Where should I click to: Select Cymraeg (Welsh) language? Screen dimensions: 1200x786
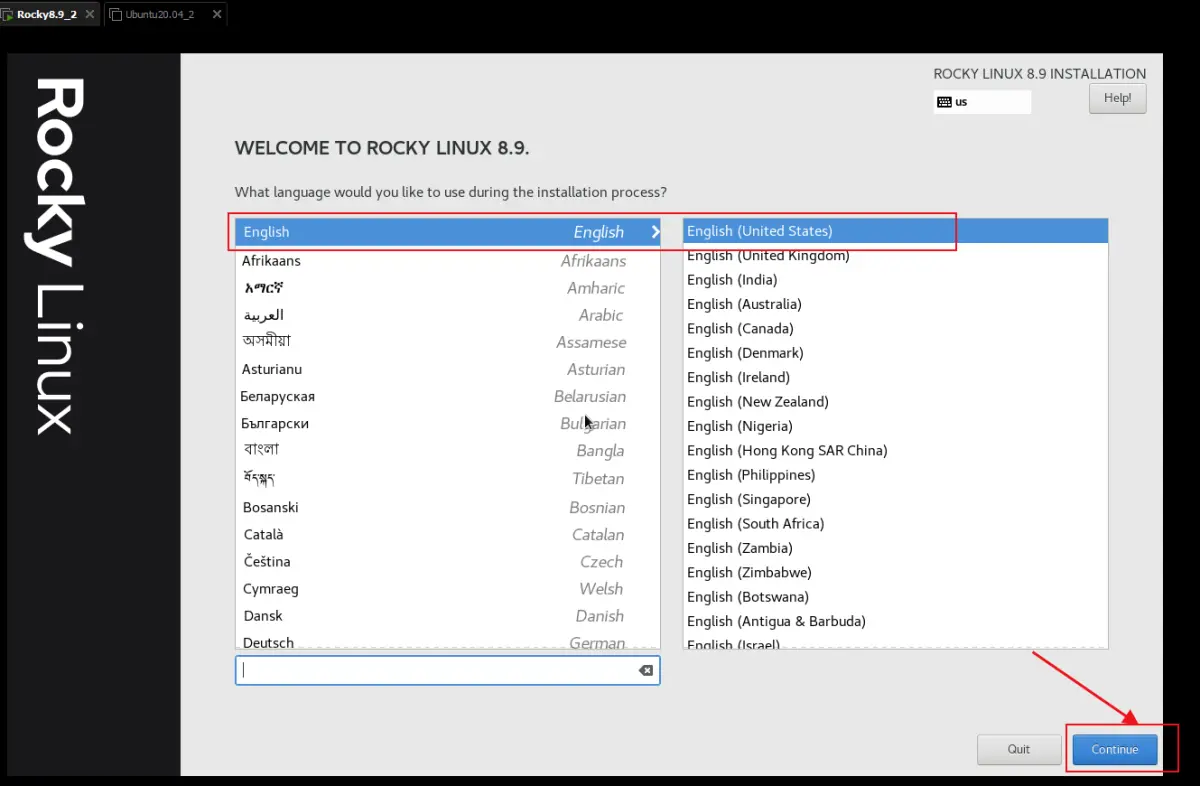pos(448,588)
